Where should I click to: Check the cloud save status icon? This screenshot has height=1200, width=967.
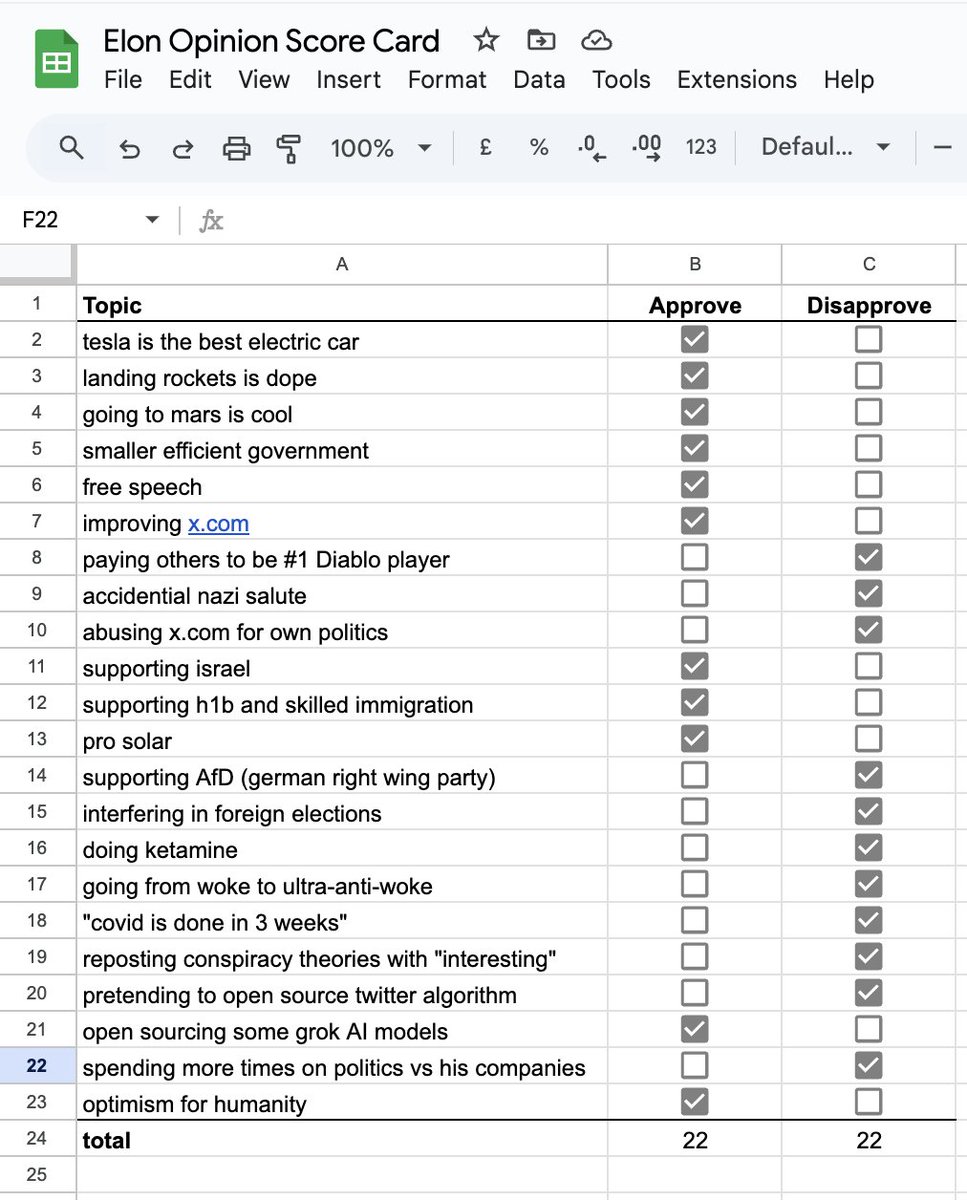pos(596,40)
